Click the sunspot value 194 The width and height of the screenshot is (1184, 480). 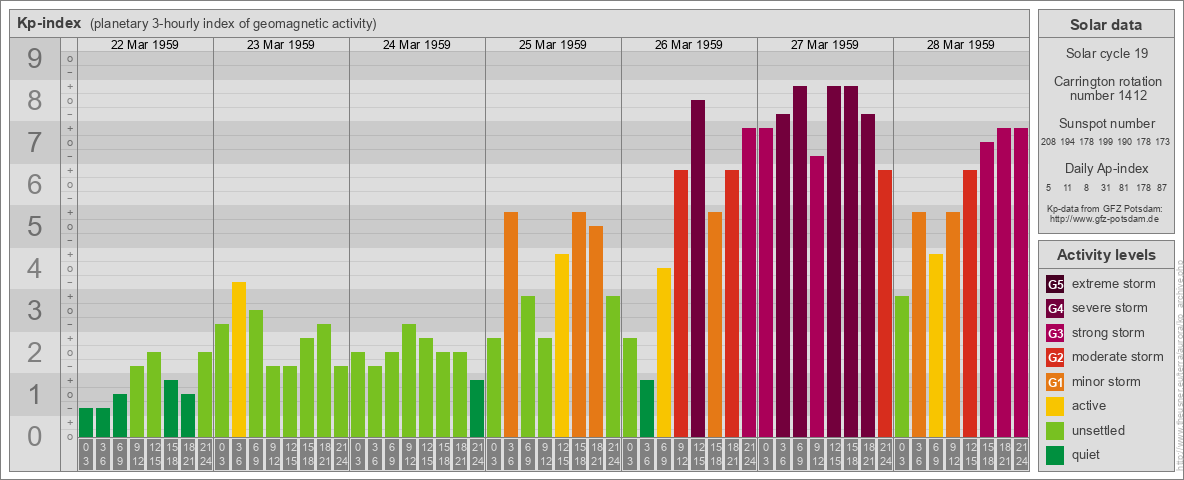tap(1068, 142)
